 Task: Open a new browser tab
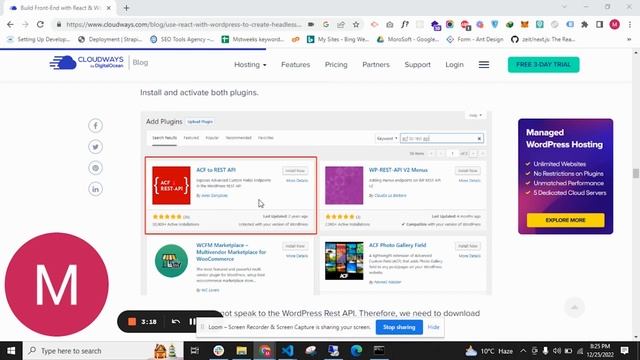point(126,8)
